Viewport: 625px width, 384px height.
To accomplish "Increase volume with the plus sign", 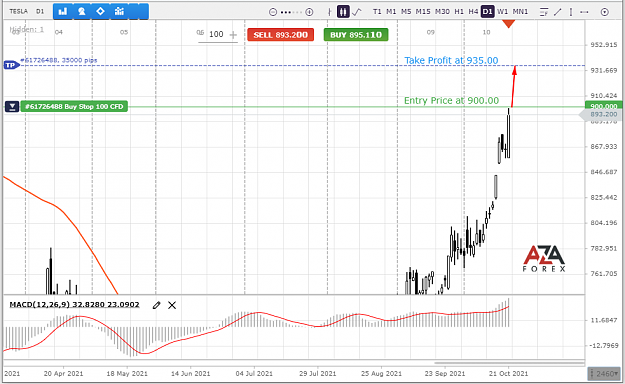I will (x=233, y=35).
